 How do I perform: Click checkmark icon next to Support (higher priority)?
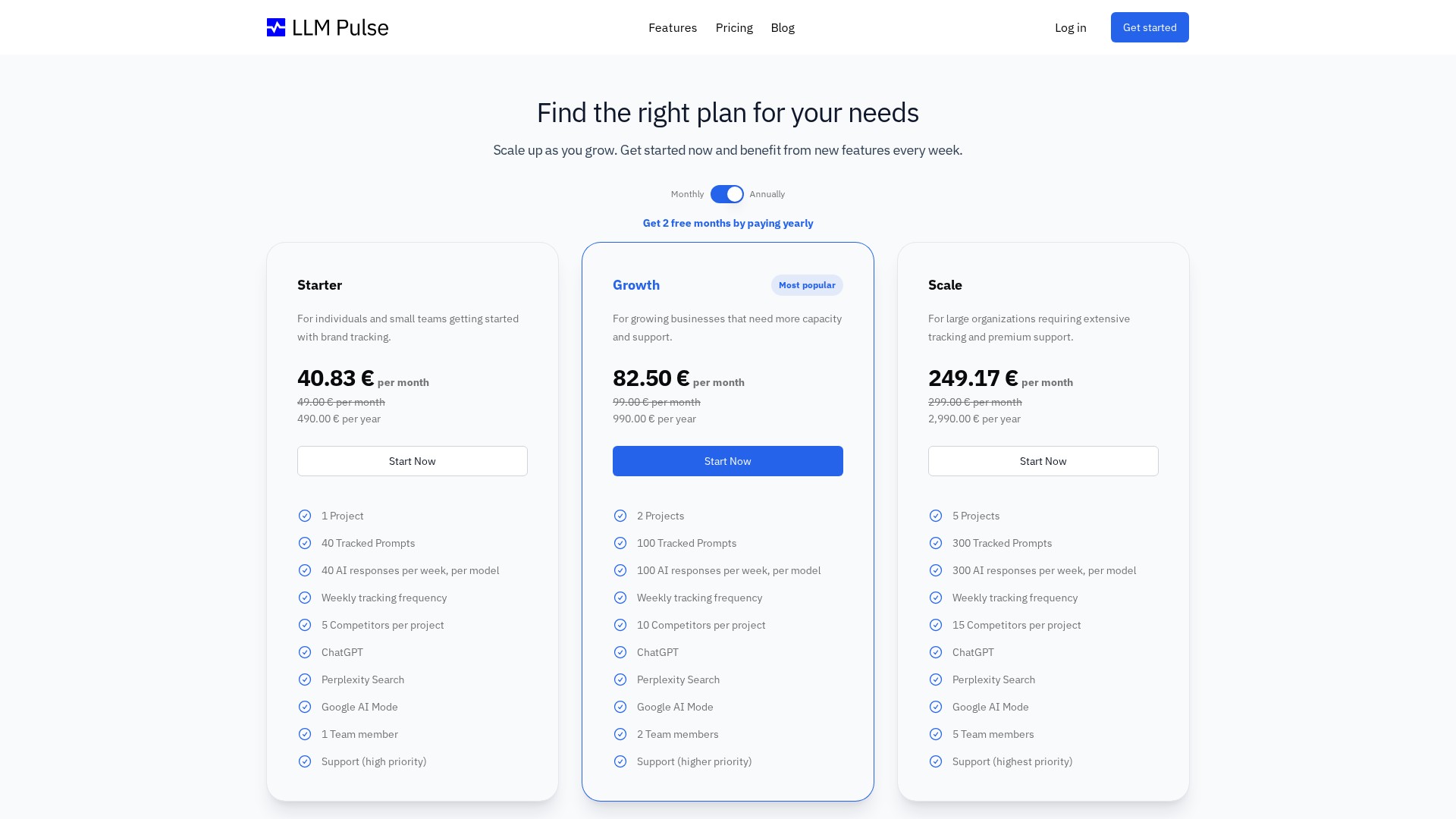coord(620,761)
